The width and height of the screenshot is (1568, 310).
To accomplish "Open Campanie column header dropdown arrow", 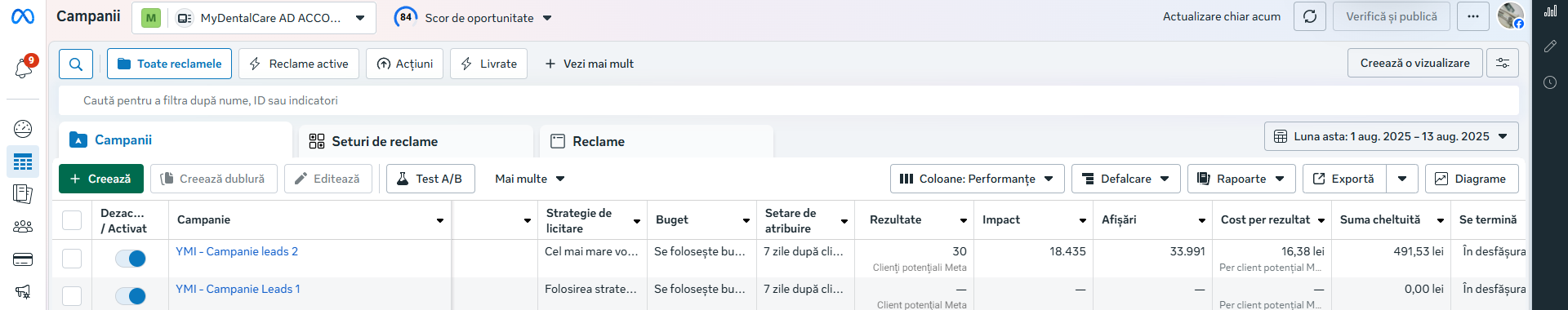I will click(440, 220).
